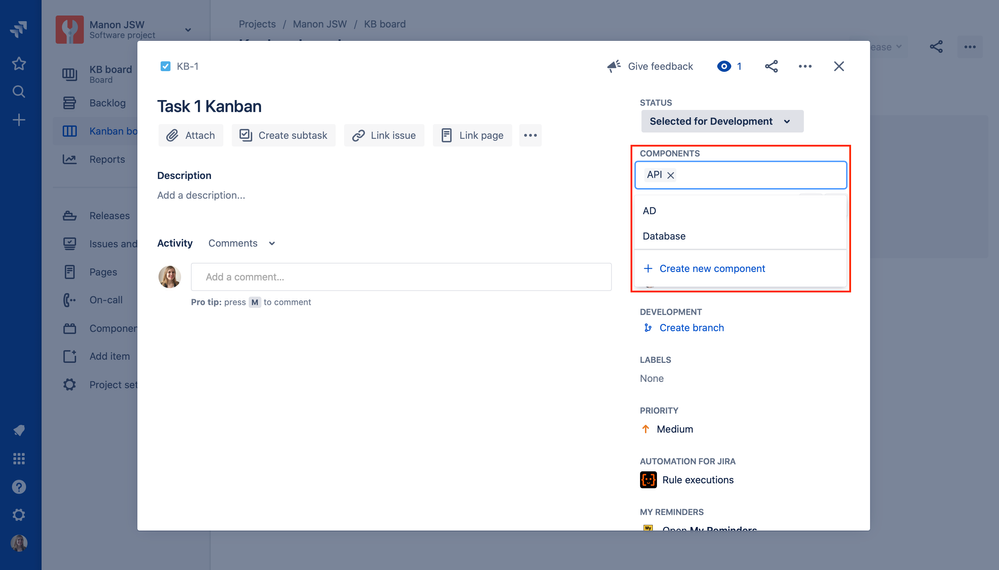Open Selected for Development status dropdown

[x=722, y=121]
